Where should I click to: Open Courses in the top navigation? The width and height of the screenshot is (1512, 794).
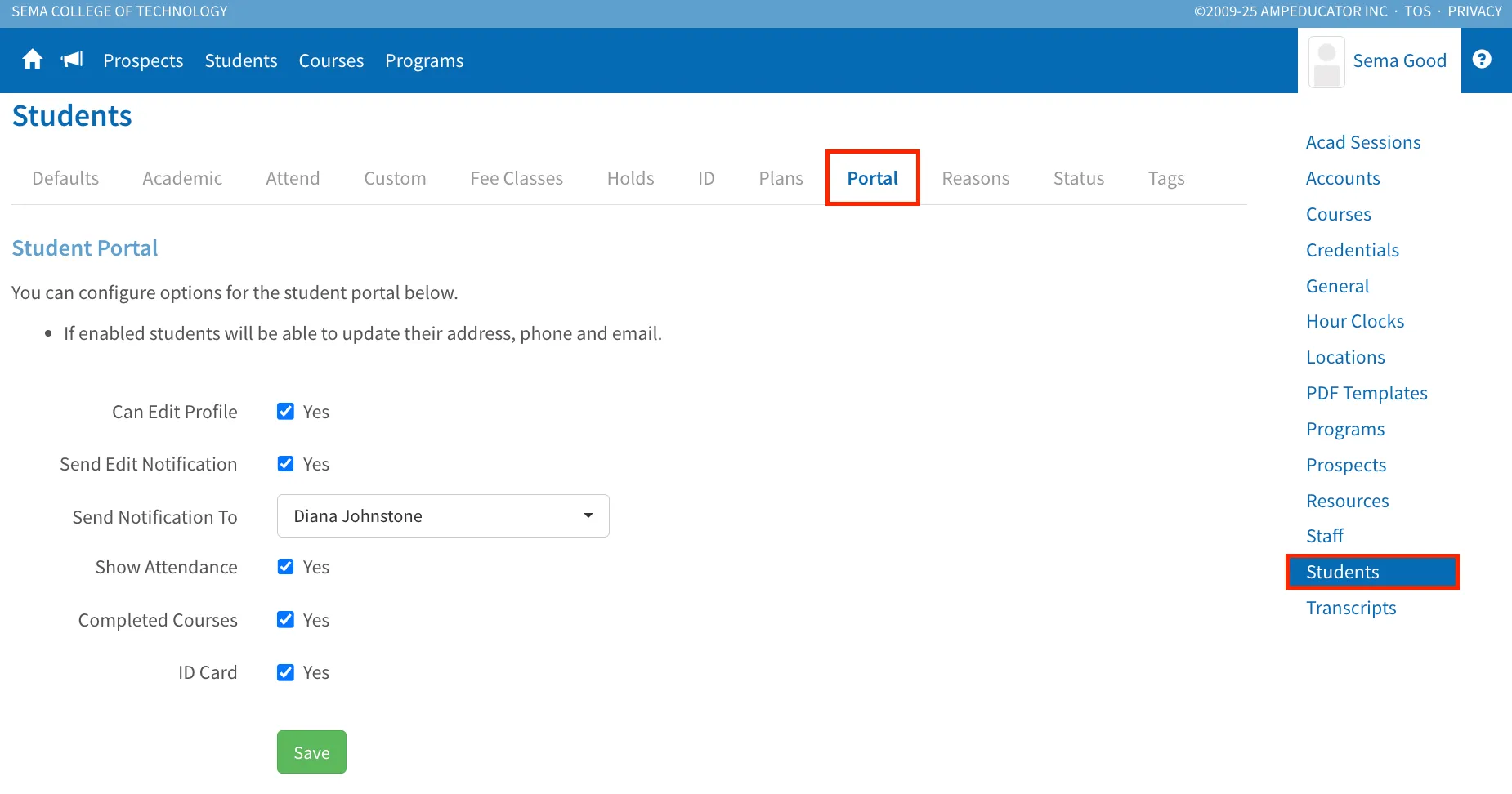point(331,60)
